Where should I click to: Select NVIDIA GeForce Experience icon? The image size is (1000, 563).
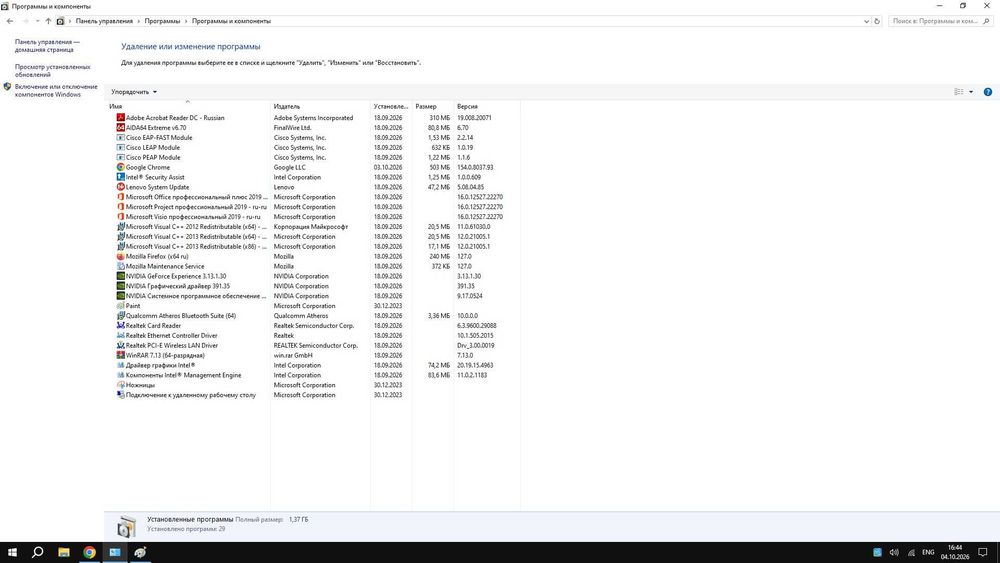(x=121, y=276)
